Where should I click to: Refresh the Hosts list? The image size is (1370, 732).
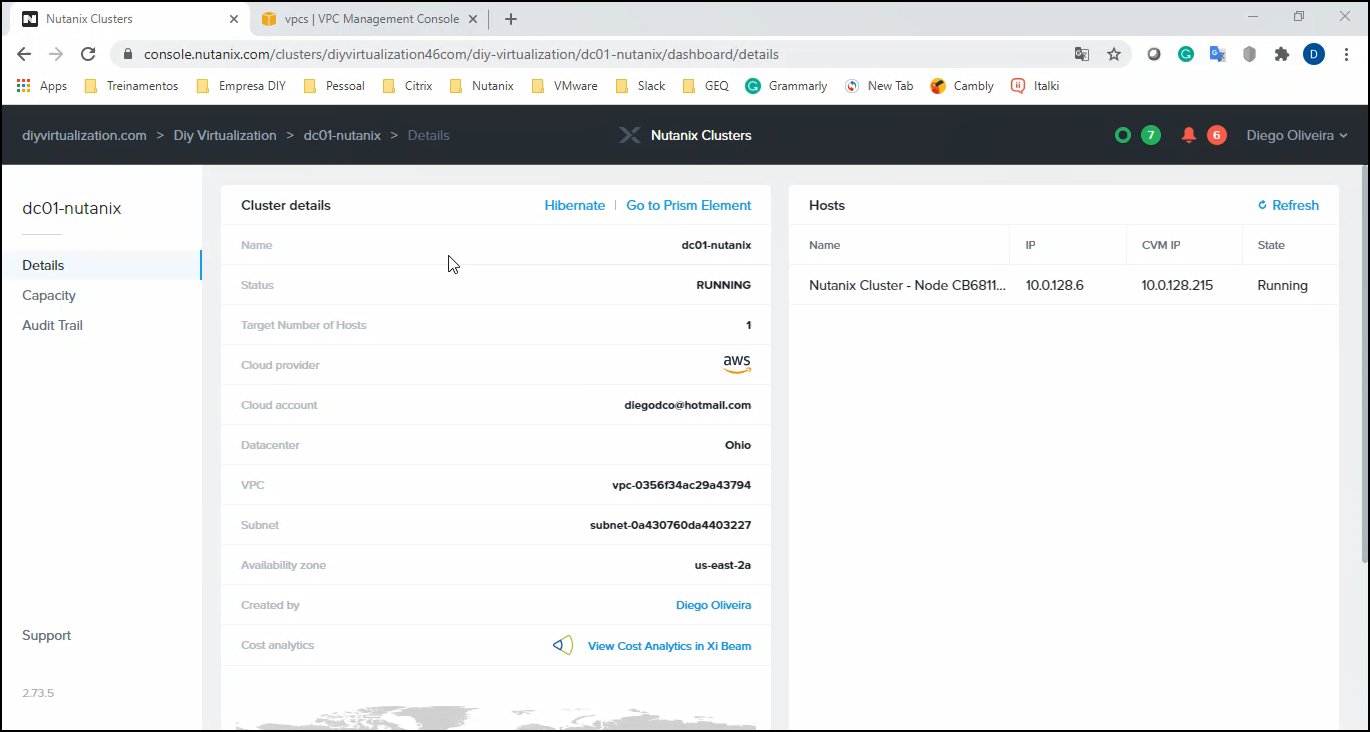[x=1288, y=205]
